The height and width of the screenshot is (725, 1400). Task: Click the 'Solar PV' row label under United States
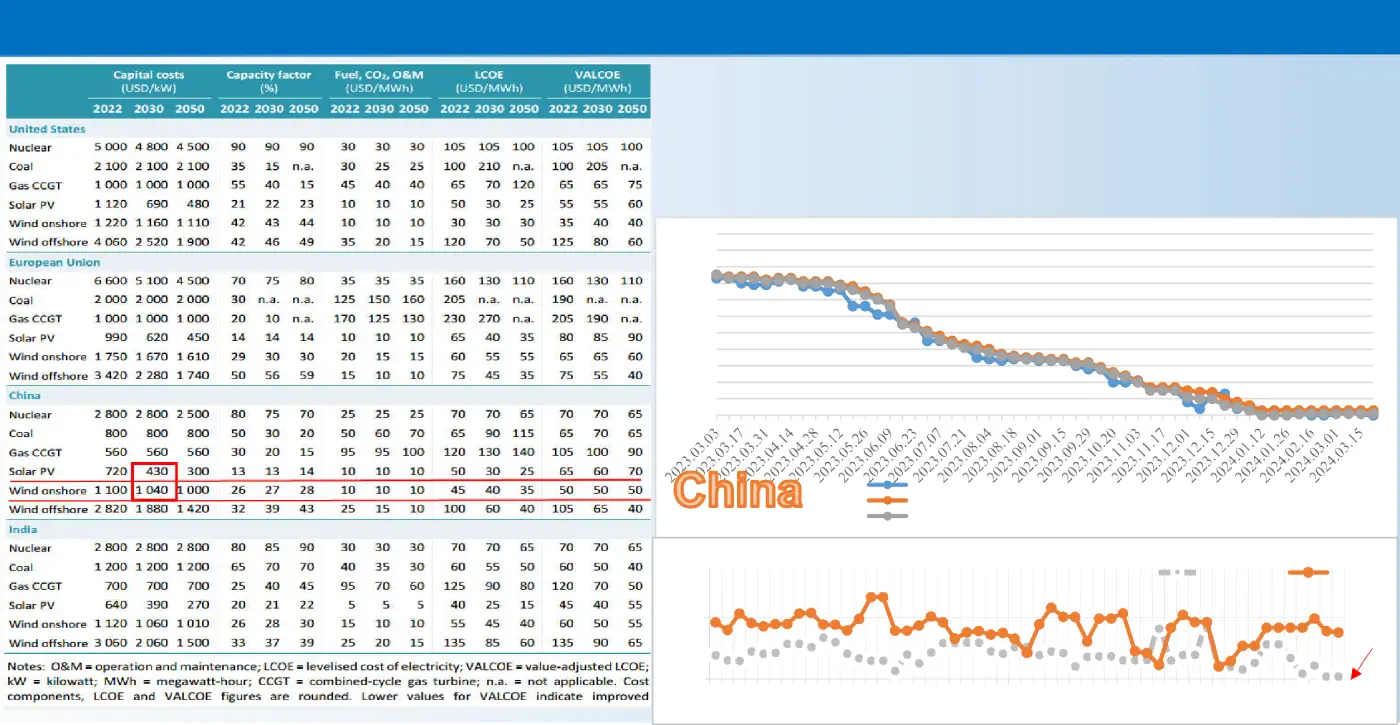(x=31, y=205)
